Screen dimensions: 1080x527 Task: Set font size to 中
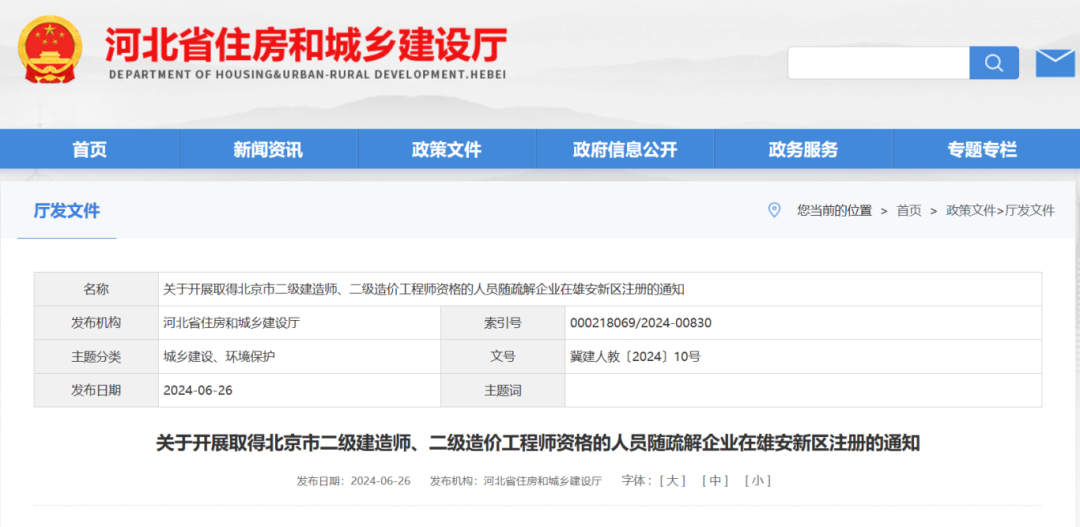tap(715, 481)
